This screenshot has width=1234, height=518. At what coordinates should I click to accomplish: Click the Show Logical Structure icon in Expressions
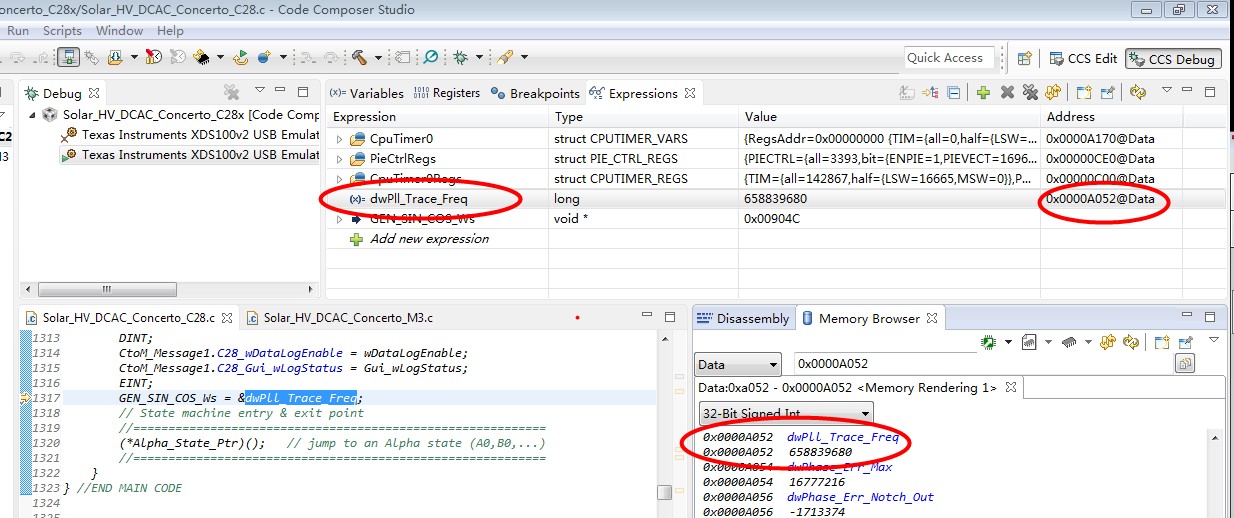(930, 92)
